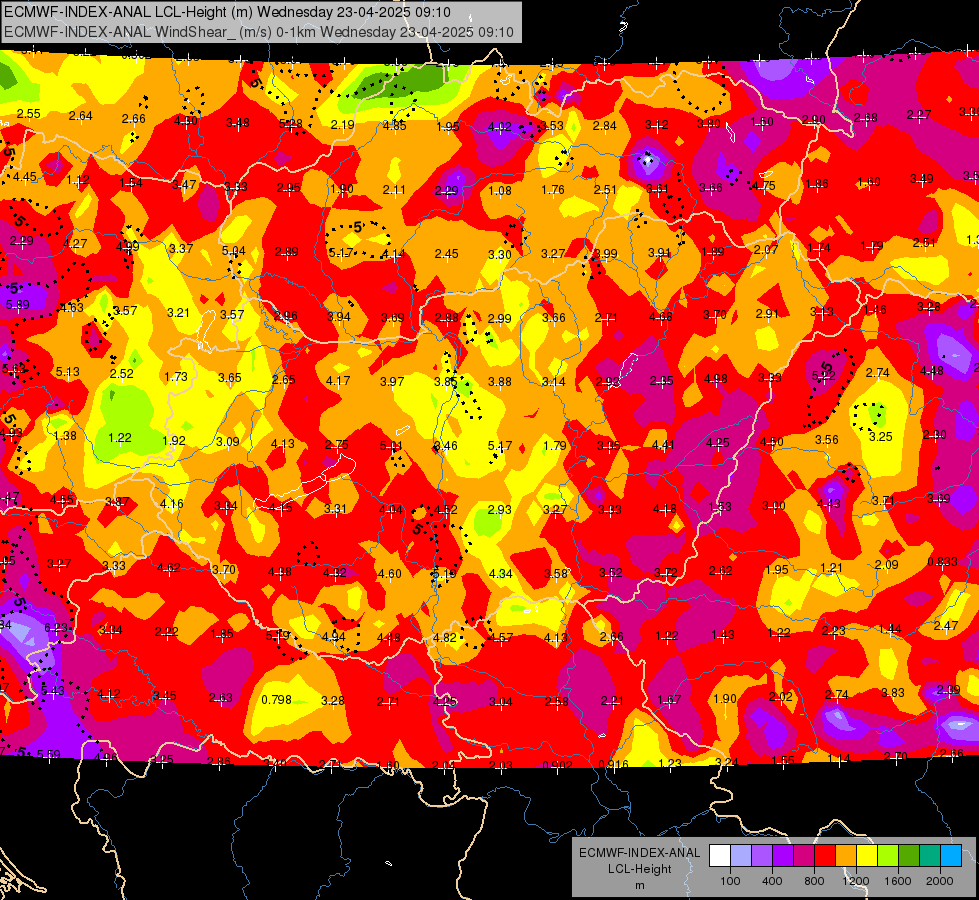Viewport: 979px width, 900px height.
Task: Click the wind shear value 6.23
Action: coord(56,628)
